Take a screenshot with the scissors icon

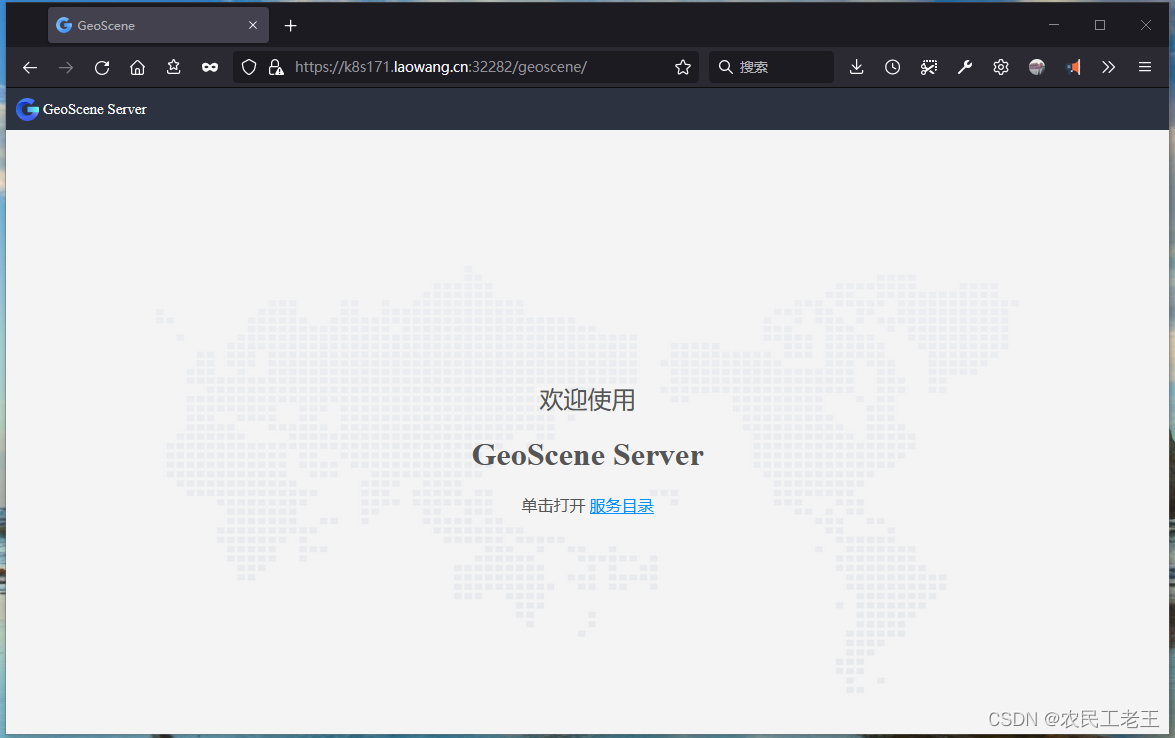point(928,67)
